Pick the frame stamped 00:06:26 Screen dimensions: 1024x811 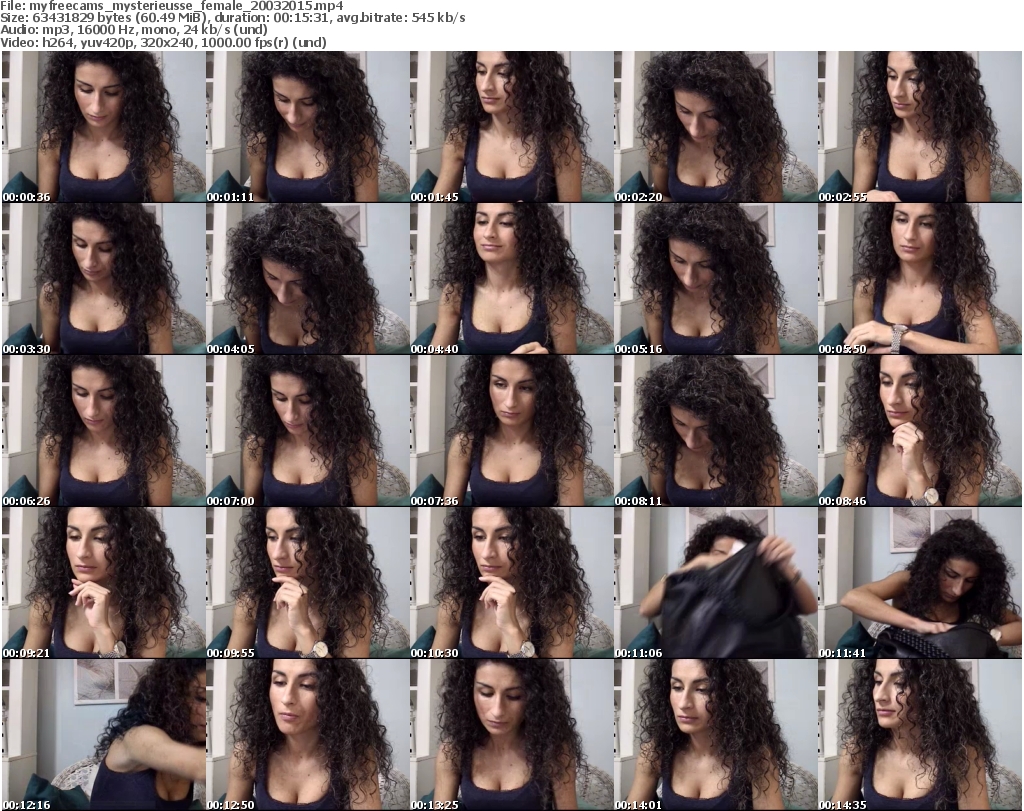pyautogui.click(x=103, y=431)
